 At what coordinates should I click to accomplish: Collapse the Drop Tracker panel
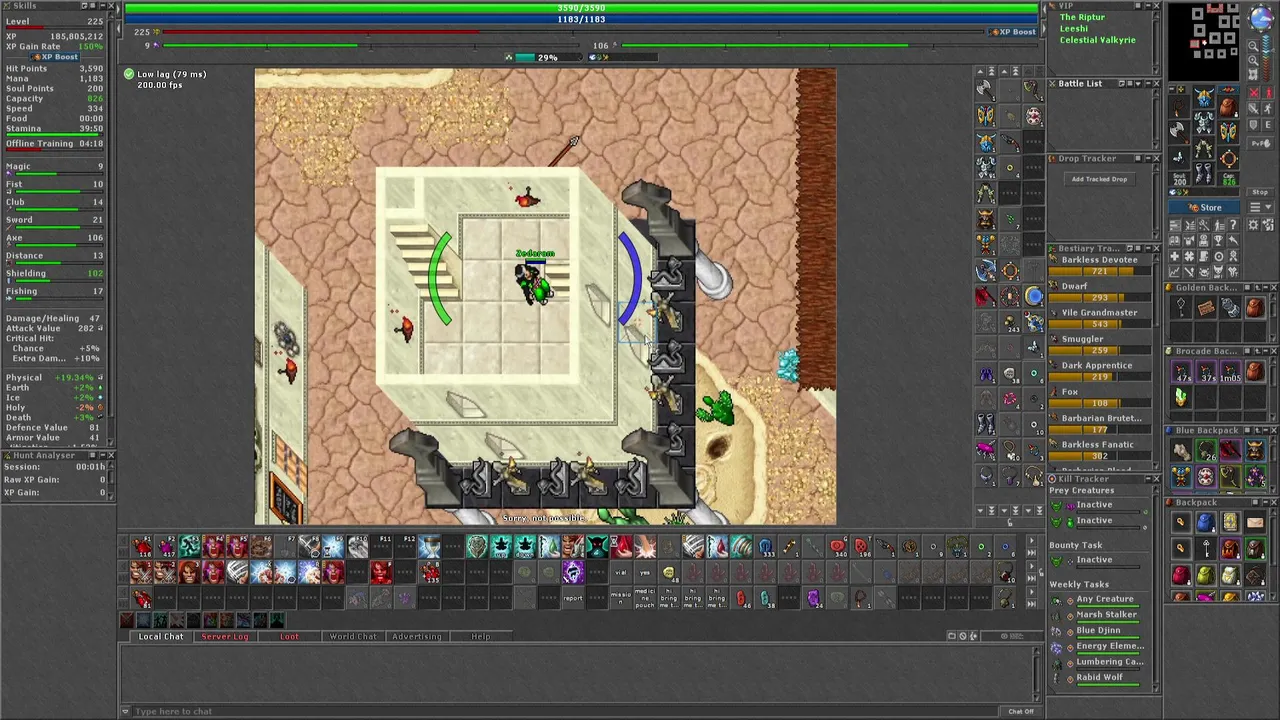pyautogui.click(x=1148, y=158)
